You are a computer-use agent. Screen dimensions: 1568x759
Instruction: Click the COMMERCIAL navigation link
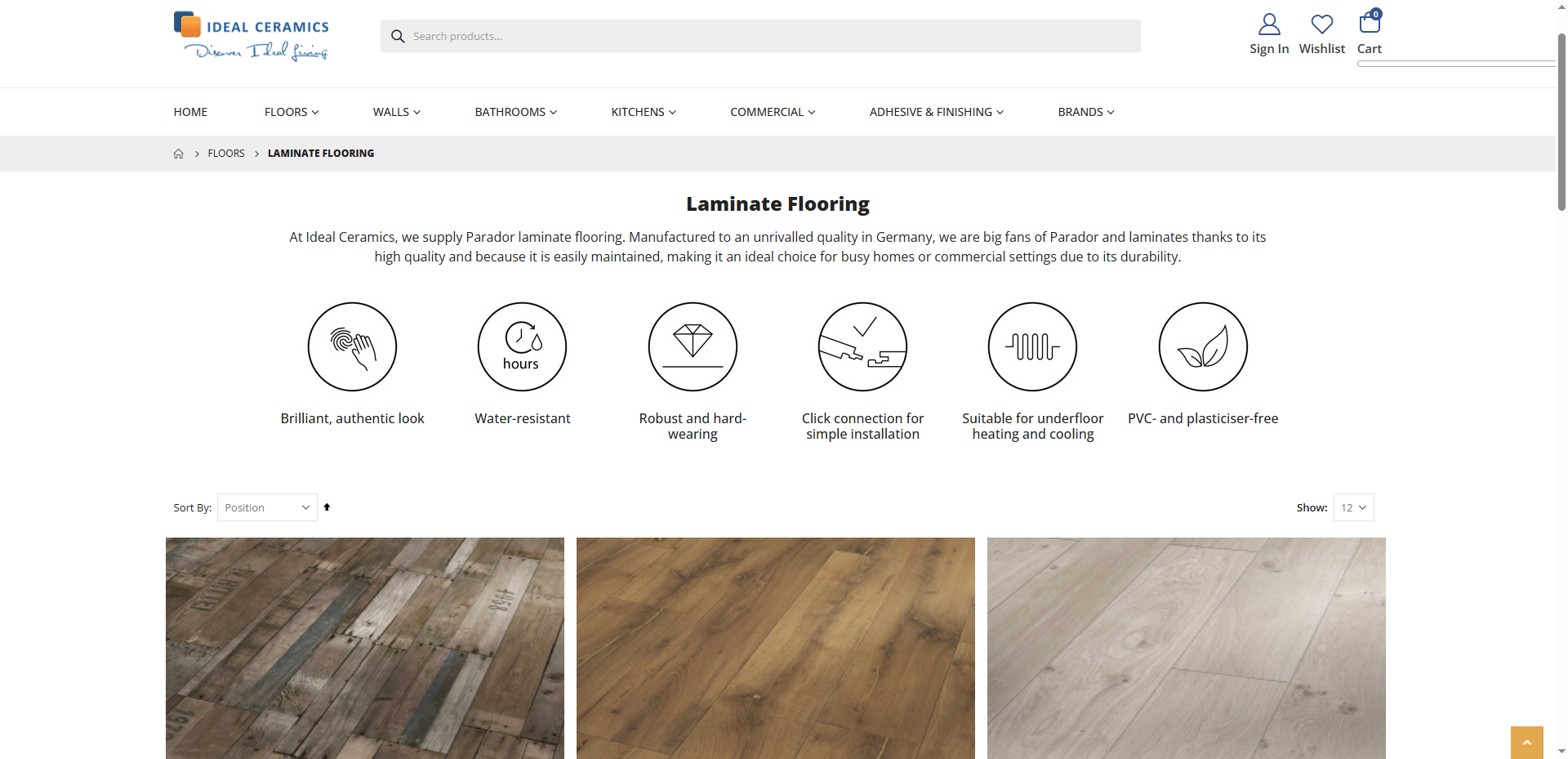(x=772, y=112)
